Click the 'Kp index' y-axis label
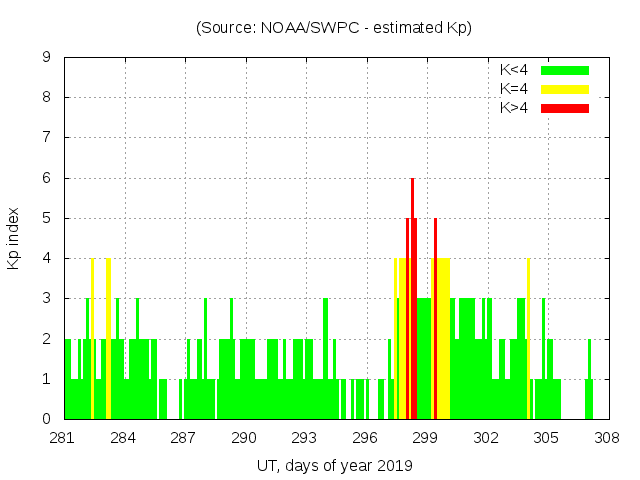Image resolution: width=640 pixels, height=480 pixels. click(x=14, y=238)
